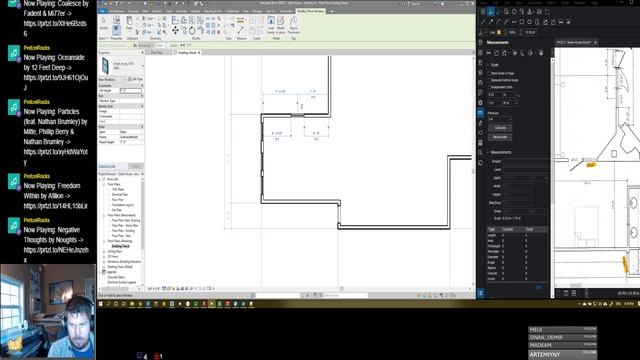This screenshot has width=640, height=360.
Task: Switch to the Manage ribbon tab
Action: pyautogui.click(x=257, y=11)
